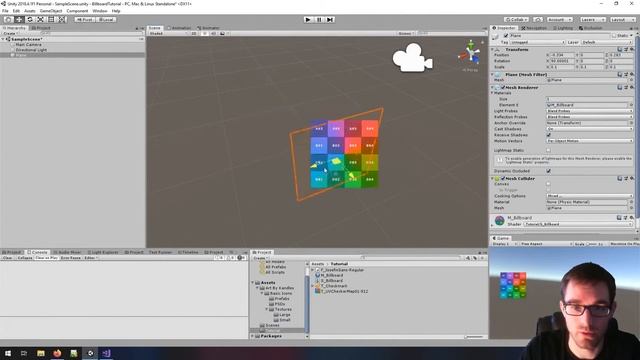Open the Layers dropdown
This screenshot has height=360, width=640.
592,19
